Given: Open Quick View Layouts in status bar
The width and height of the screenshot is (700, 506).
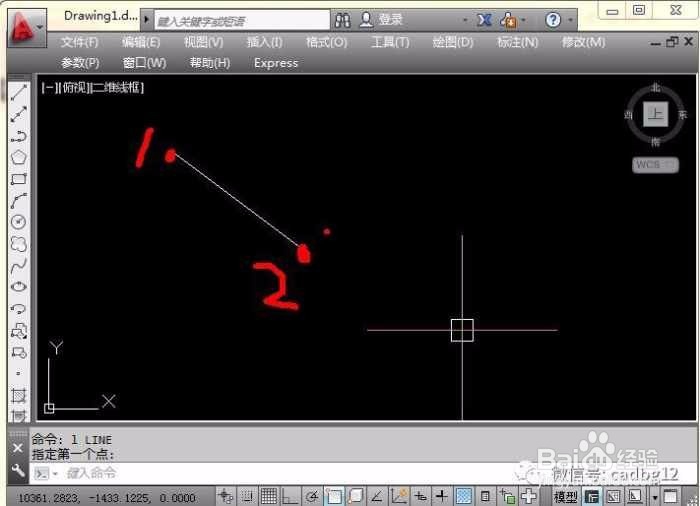Looking at the screenshot, I should point(592,496).
